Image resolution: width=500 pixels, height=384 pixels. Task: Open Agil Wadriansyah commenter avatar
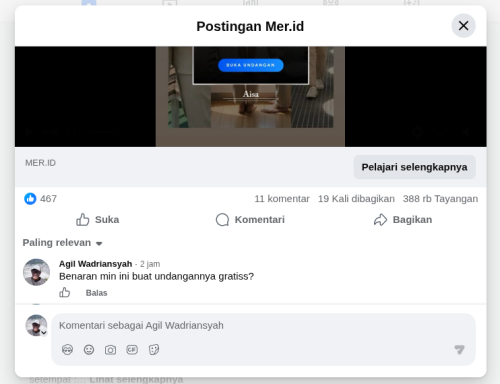(x=36, y=272)
